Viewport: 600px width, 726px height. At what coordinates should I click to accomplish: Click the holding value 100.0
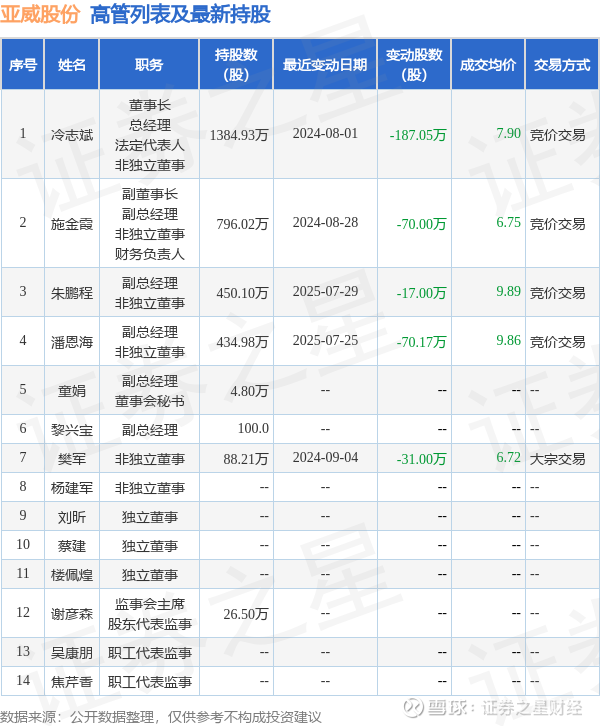pyautogui.click(x=253, y=428)
